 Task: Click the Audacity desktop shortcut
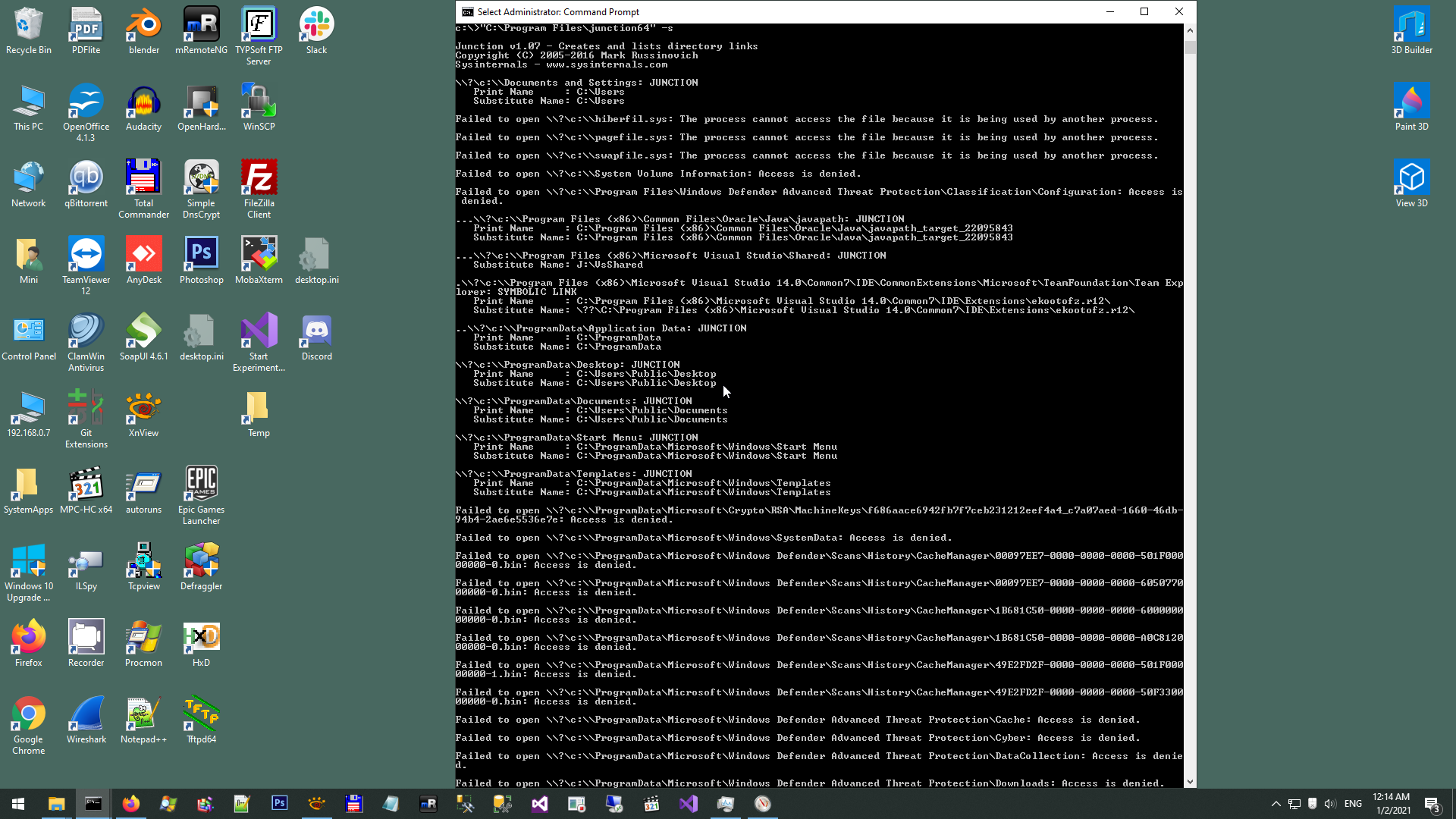[143, 103]
